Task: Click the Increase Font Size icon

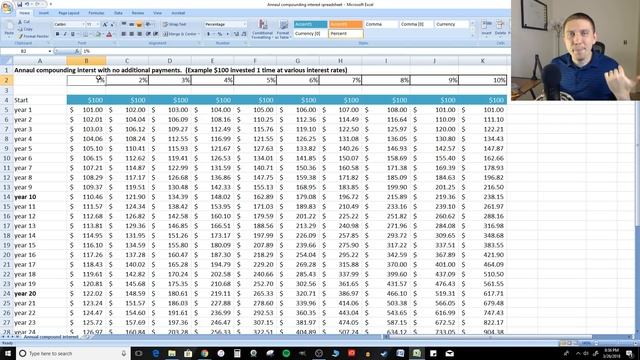Action: click(105, 24)
